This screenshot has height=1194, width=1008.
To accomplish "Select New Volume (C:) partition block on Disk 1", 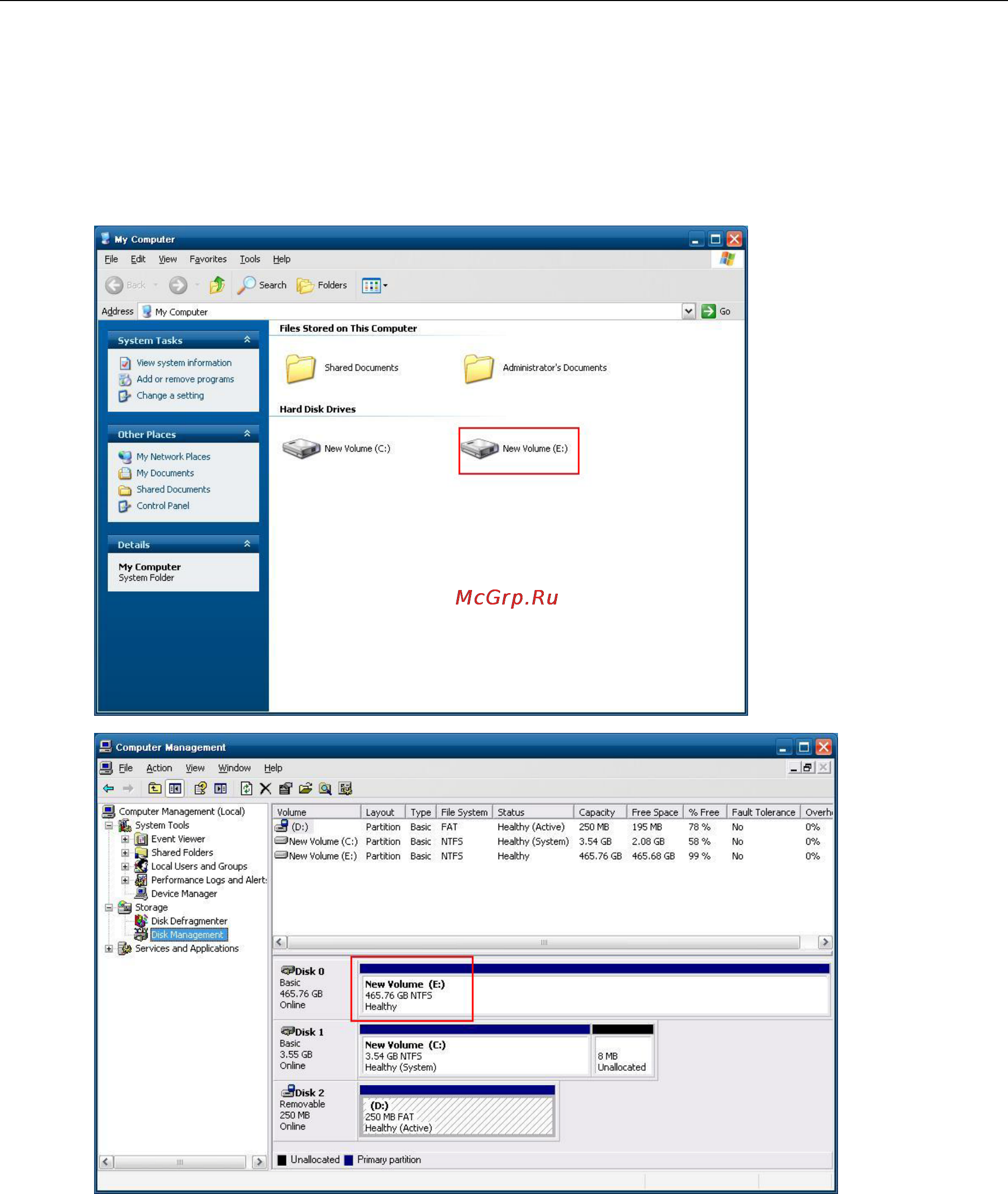I will point(475,1050).
